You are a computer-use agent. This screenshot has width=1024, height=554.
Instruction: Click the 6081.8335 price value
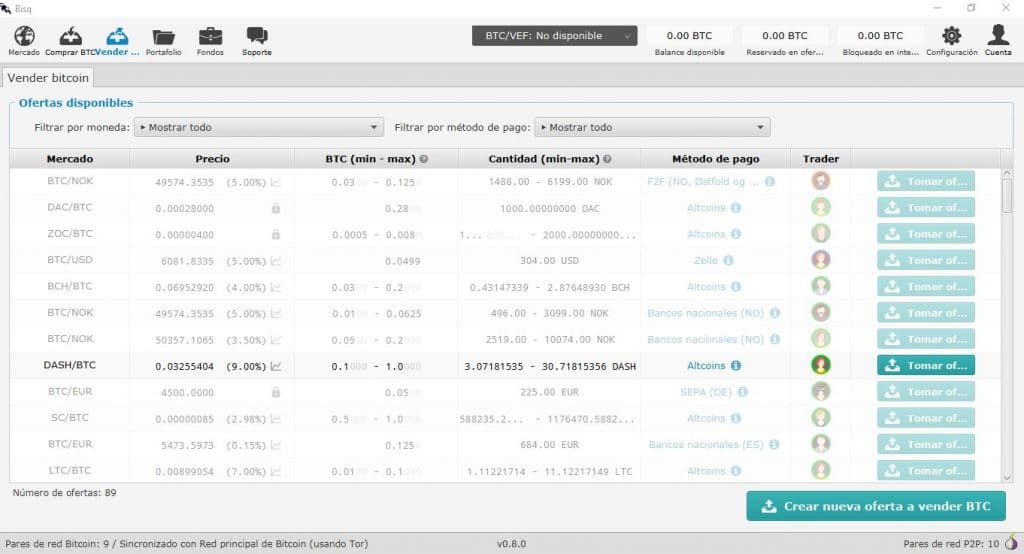187,261
